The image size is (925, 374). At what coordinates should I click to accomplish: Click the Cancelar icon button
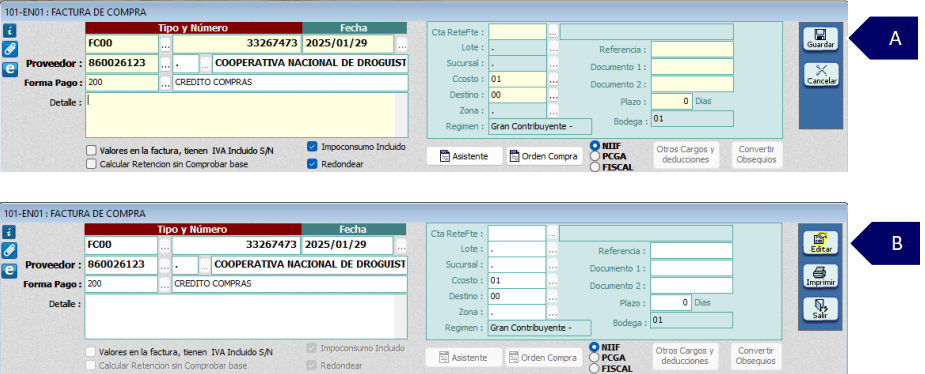pyautogui.click(x=821, y=74)
